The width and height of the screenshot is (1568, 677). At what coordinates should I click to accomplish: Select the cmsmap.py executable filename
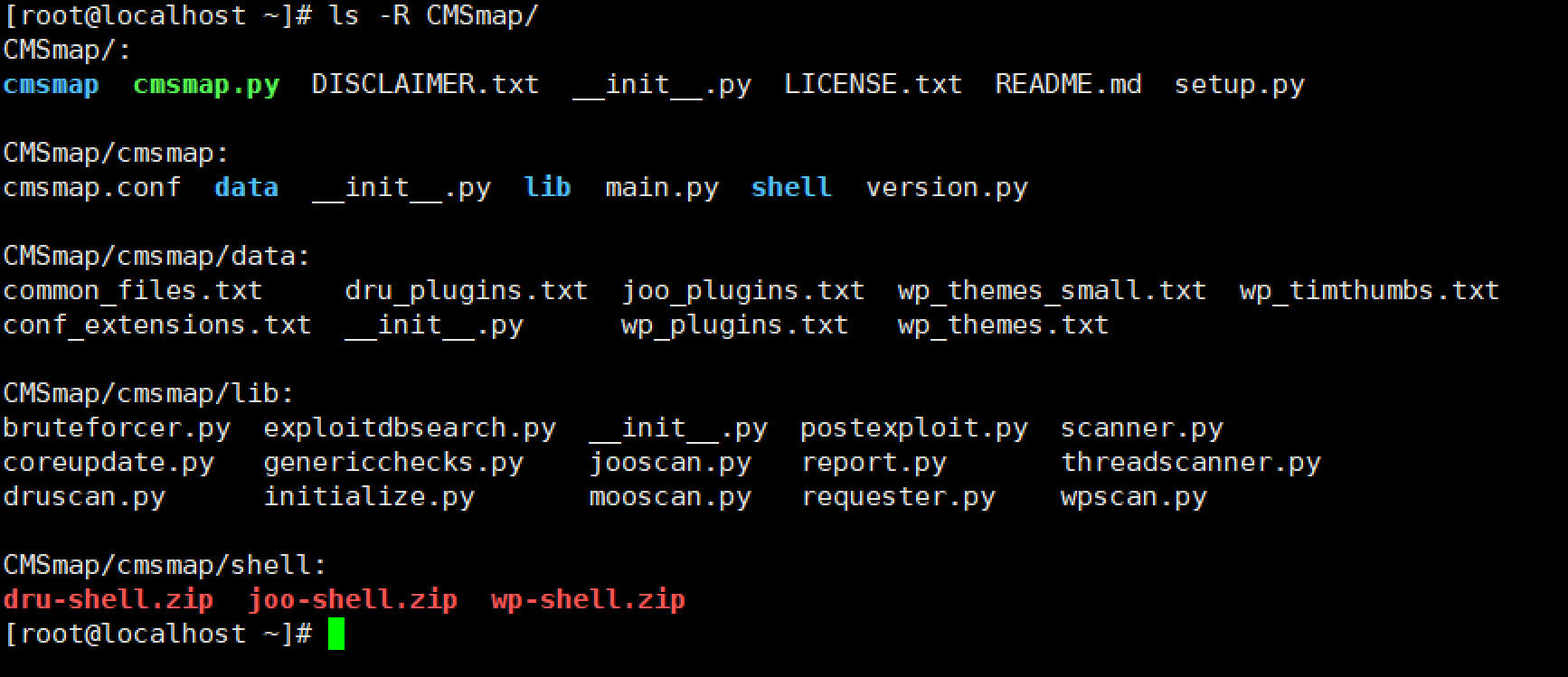tap(206, 85)
